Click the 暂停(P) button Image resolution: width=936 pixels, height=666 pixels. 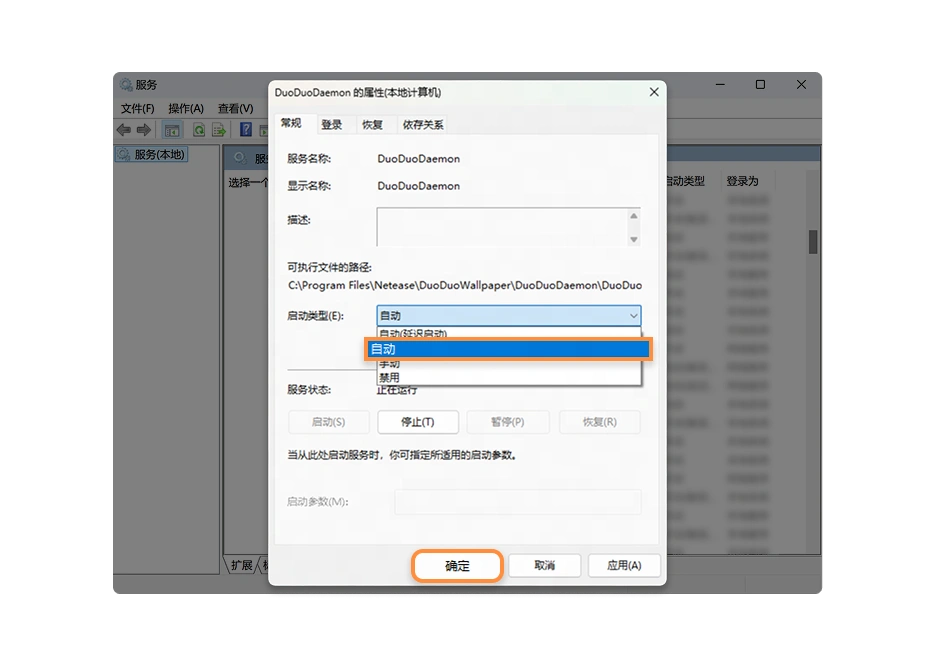click(x=507, y=422)
